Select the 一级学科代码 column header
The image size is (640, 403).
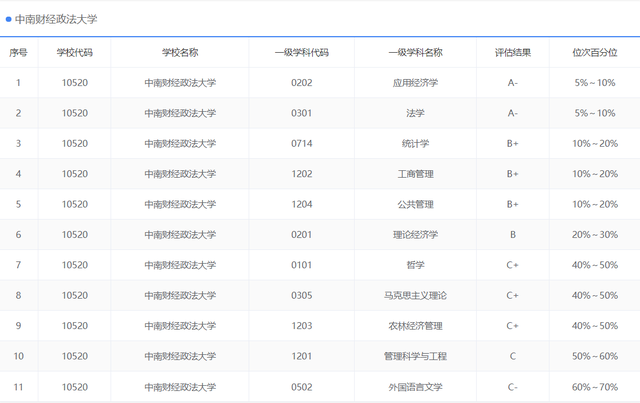point(302,52)
